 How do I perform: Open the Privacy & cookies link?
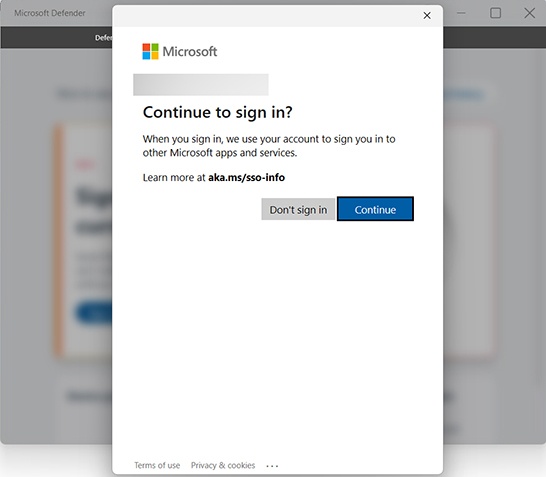pyautogui.click(x=223, y=465)
